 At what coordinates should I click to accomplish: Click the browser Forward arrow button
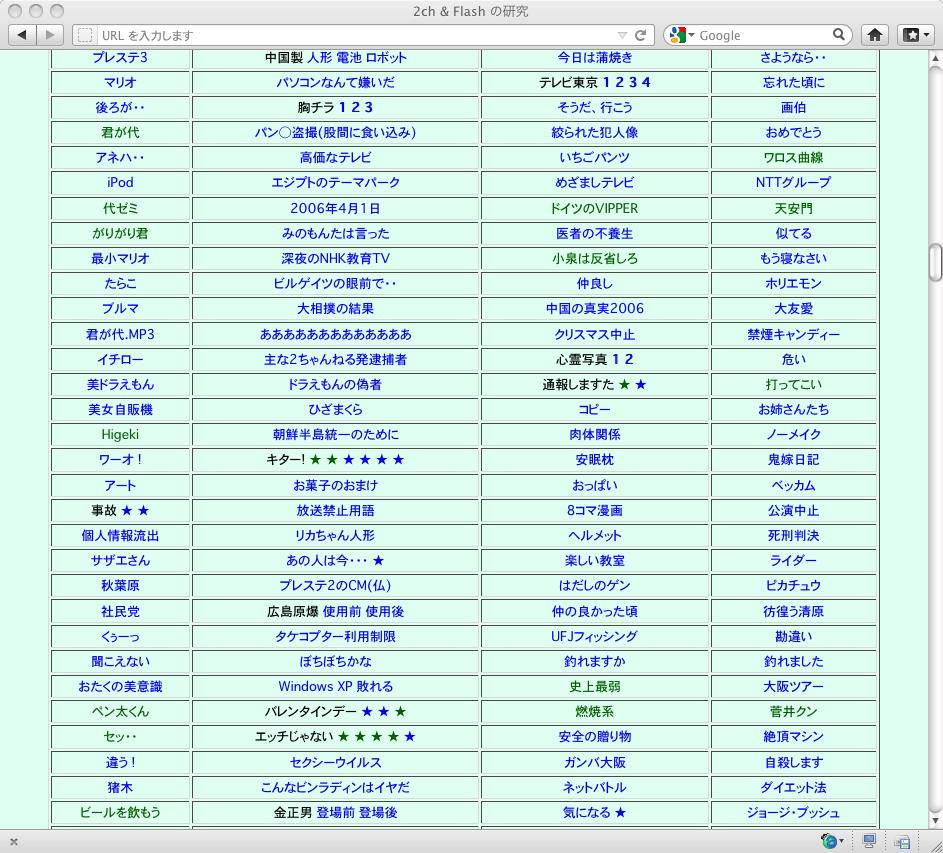click(x=50, y=35)
